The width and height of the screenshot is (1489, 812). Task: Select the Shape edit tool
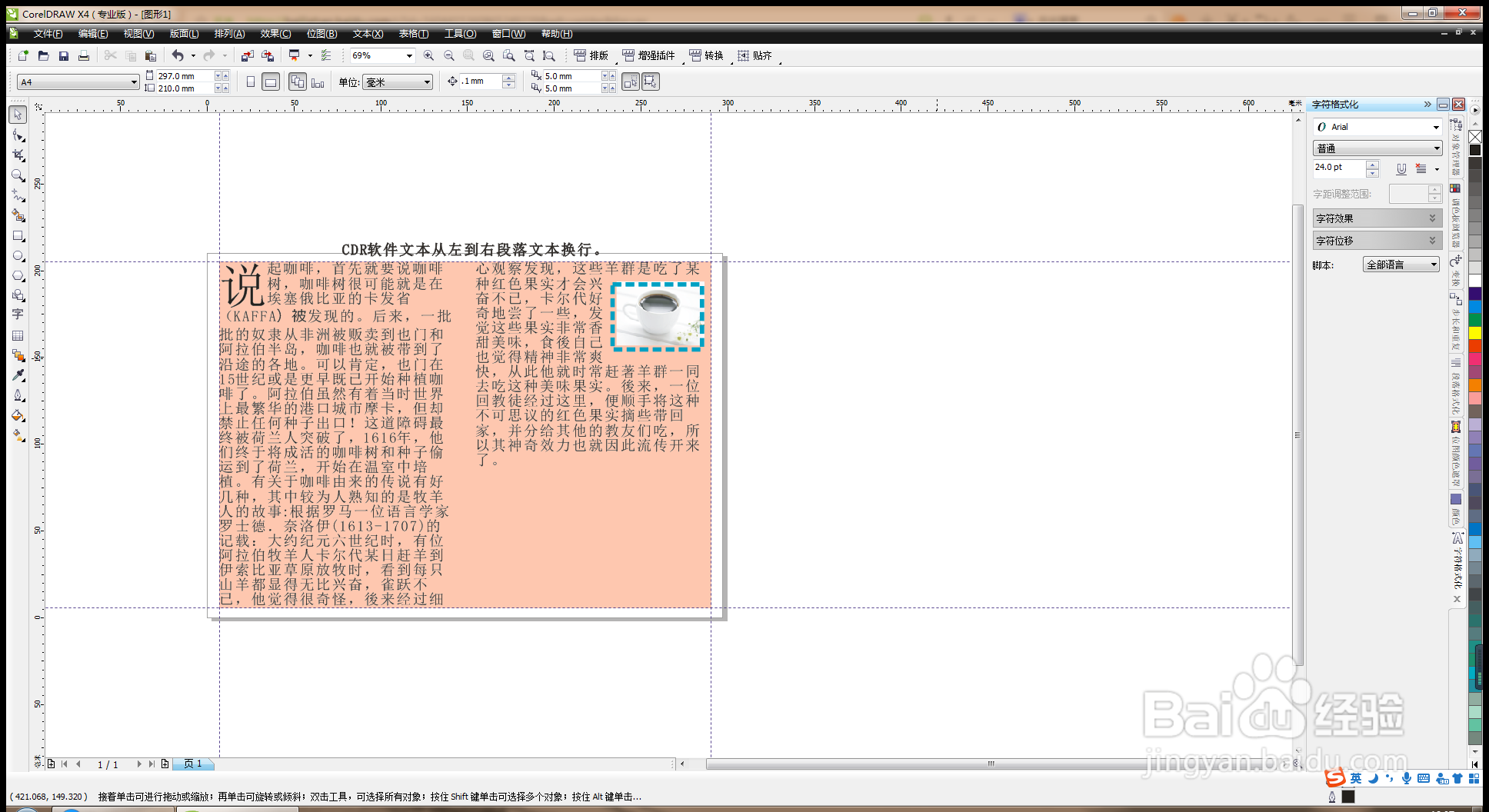coord(18,135)
